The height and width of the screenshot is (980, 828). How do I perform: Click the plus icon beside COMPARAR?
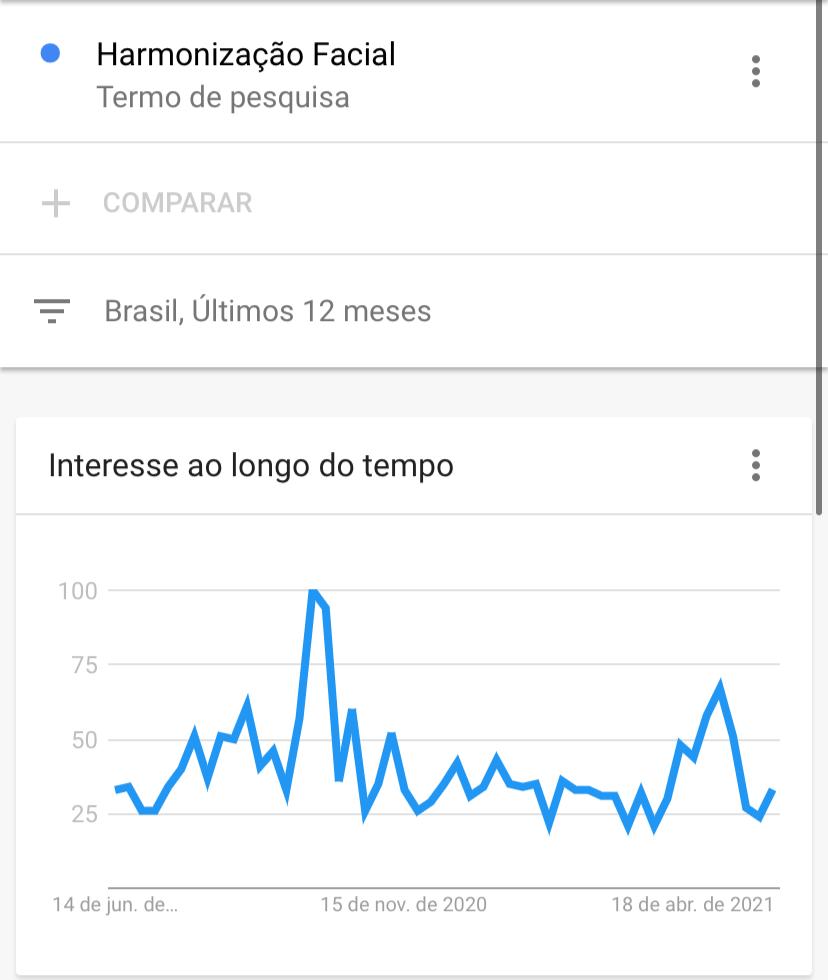[x=56, y=203]
